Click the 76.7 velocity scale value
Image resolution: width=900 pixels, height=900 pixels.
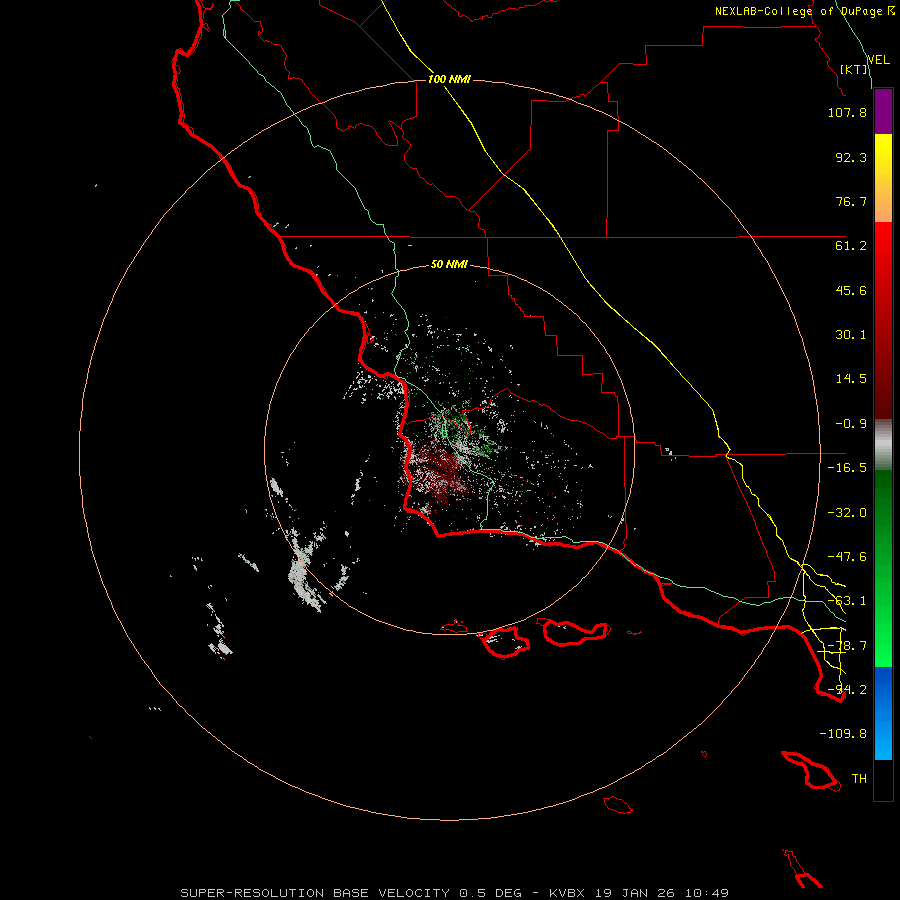pyautogui.click(x=851, y=201)
